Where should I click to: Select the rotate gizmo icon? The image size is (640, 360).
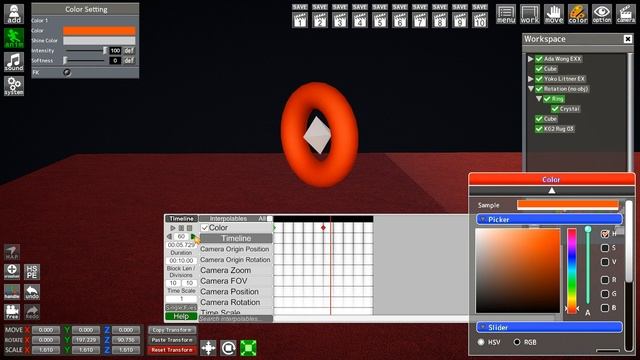tap(228, 348)
